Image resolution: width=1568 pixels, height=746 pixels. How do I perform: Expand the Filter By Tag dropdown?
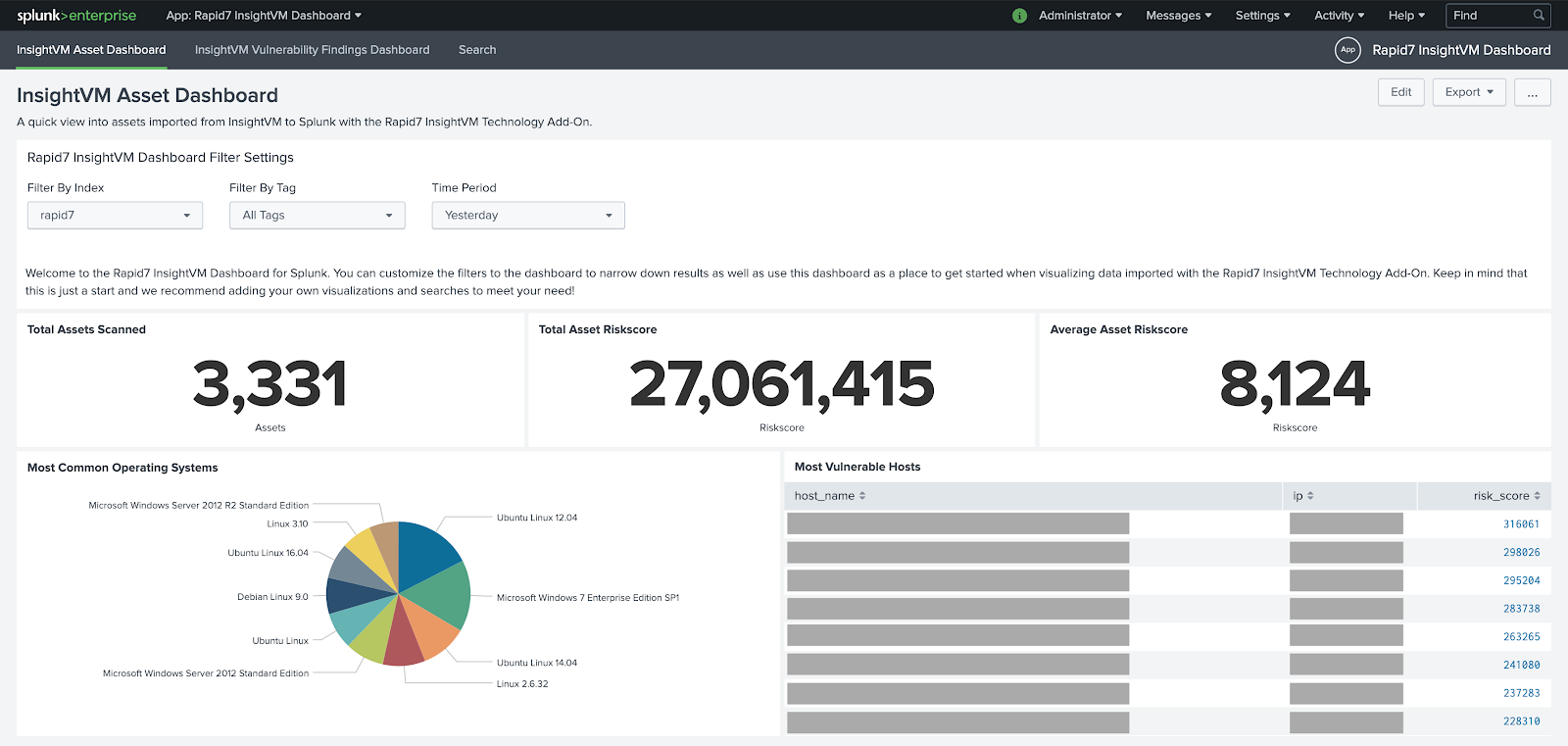(x=317, y=216)
